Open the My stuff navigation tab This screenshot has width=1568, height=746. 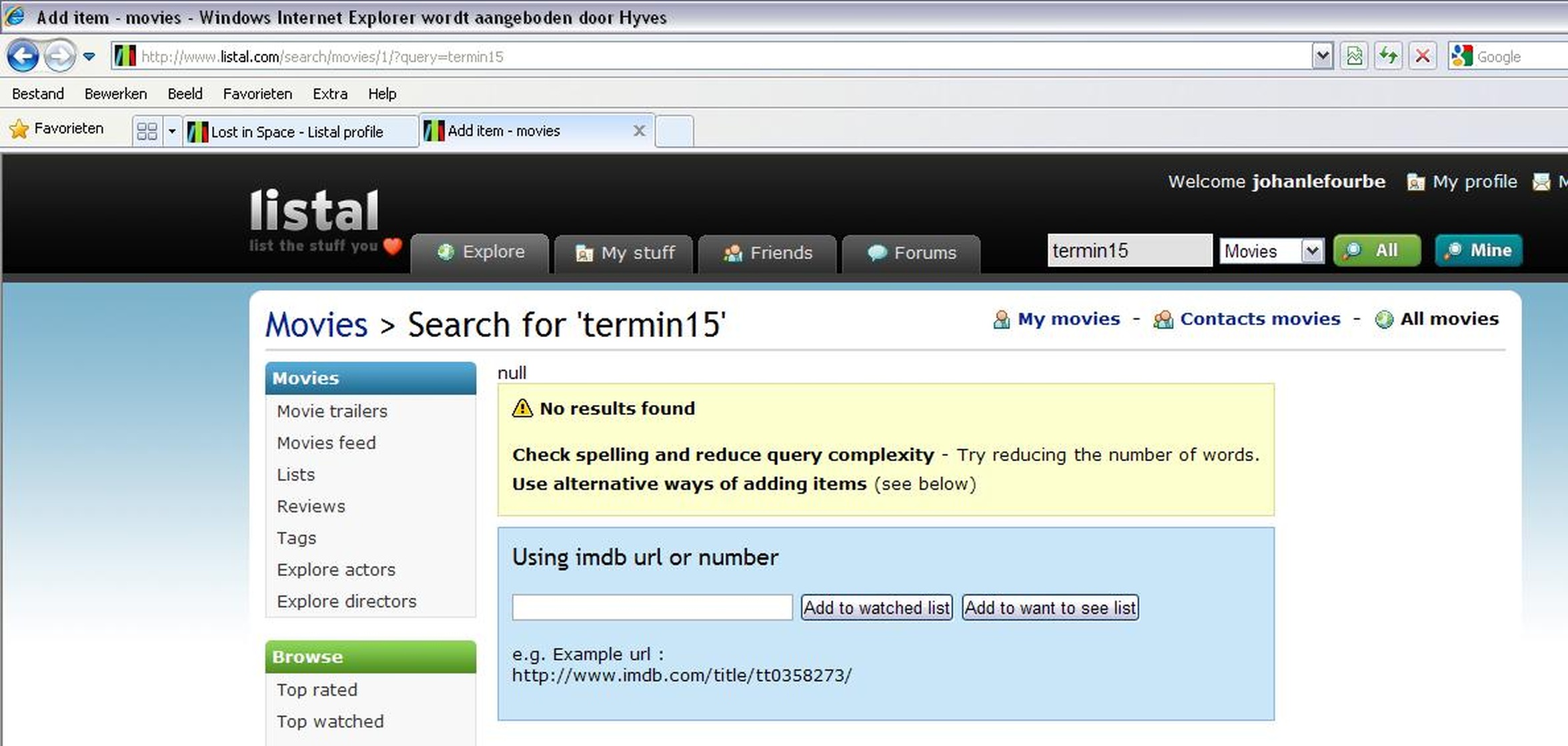pos(624,254)
